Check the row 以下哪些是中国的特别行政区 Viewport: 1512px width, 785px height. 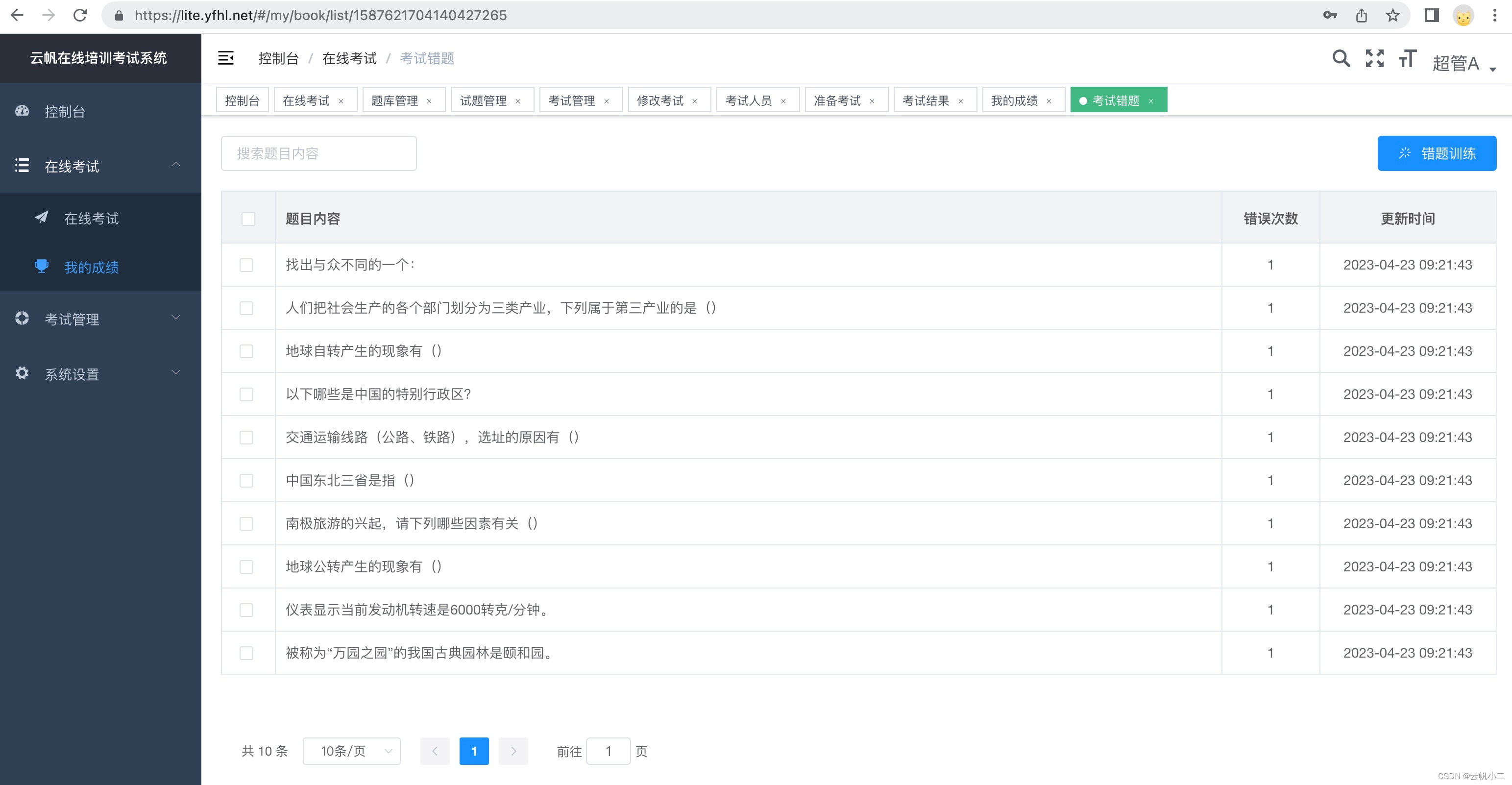tap(246, 394)
